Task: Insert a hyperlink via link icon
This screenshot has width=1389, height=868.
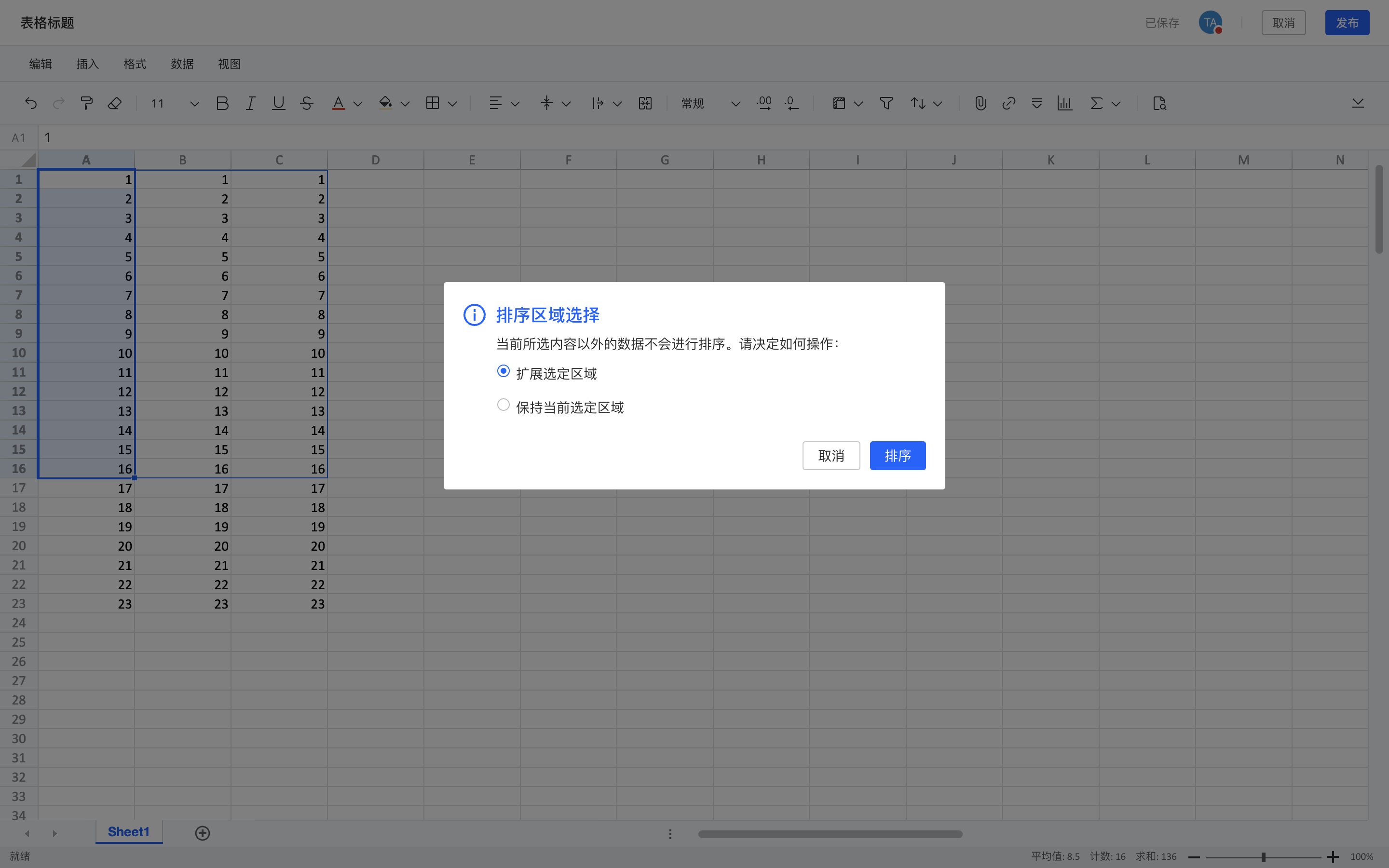Action: pyautogui.click(x=1008, y=103)
